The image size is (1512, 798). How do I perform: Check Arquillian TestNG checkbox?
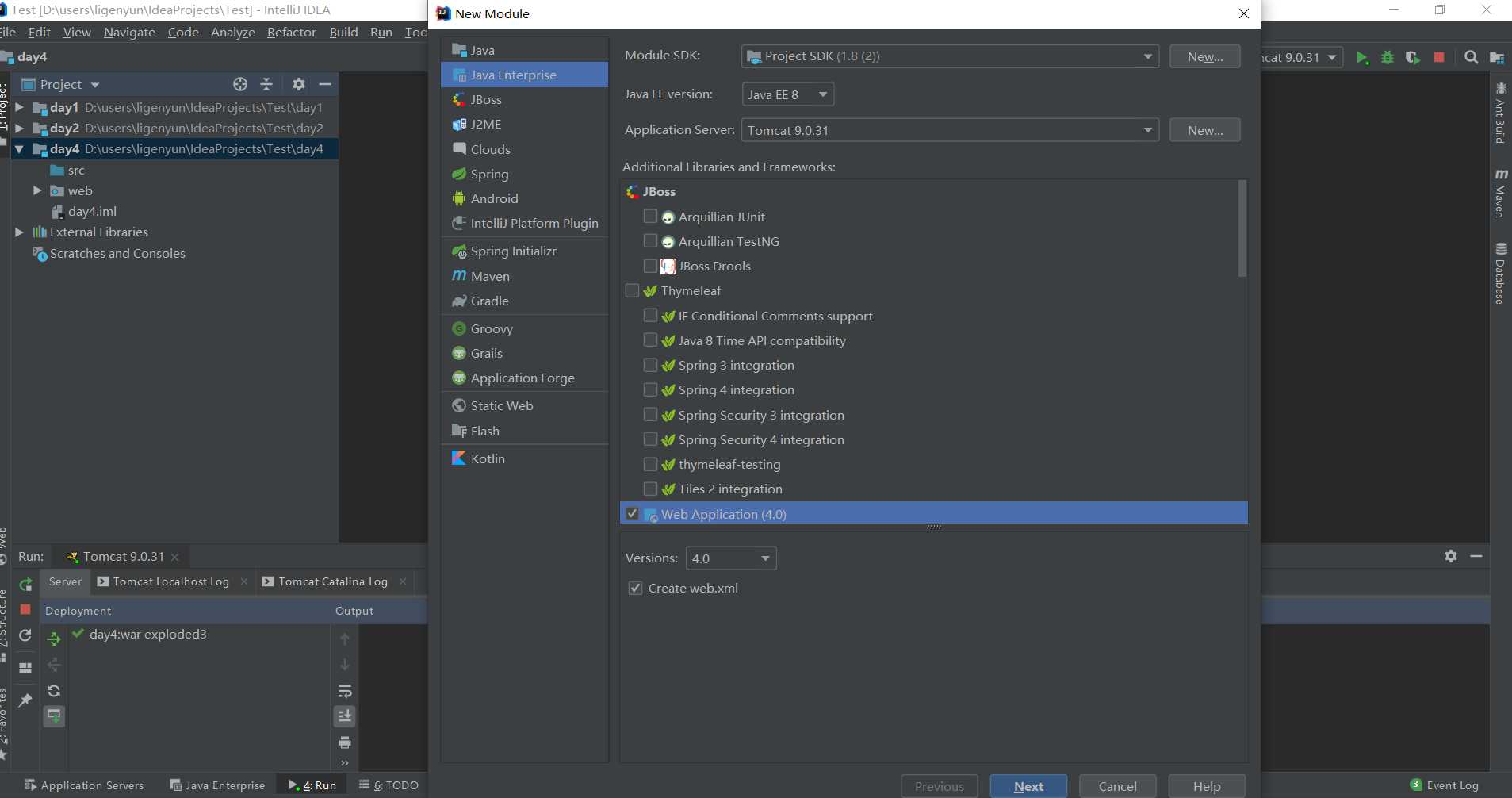[x=650, y=240]
